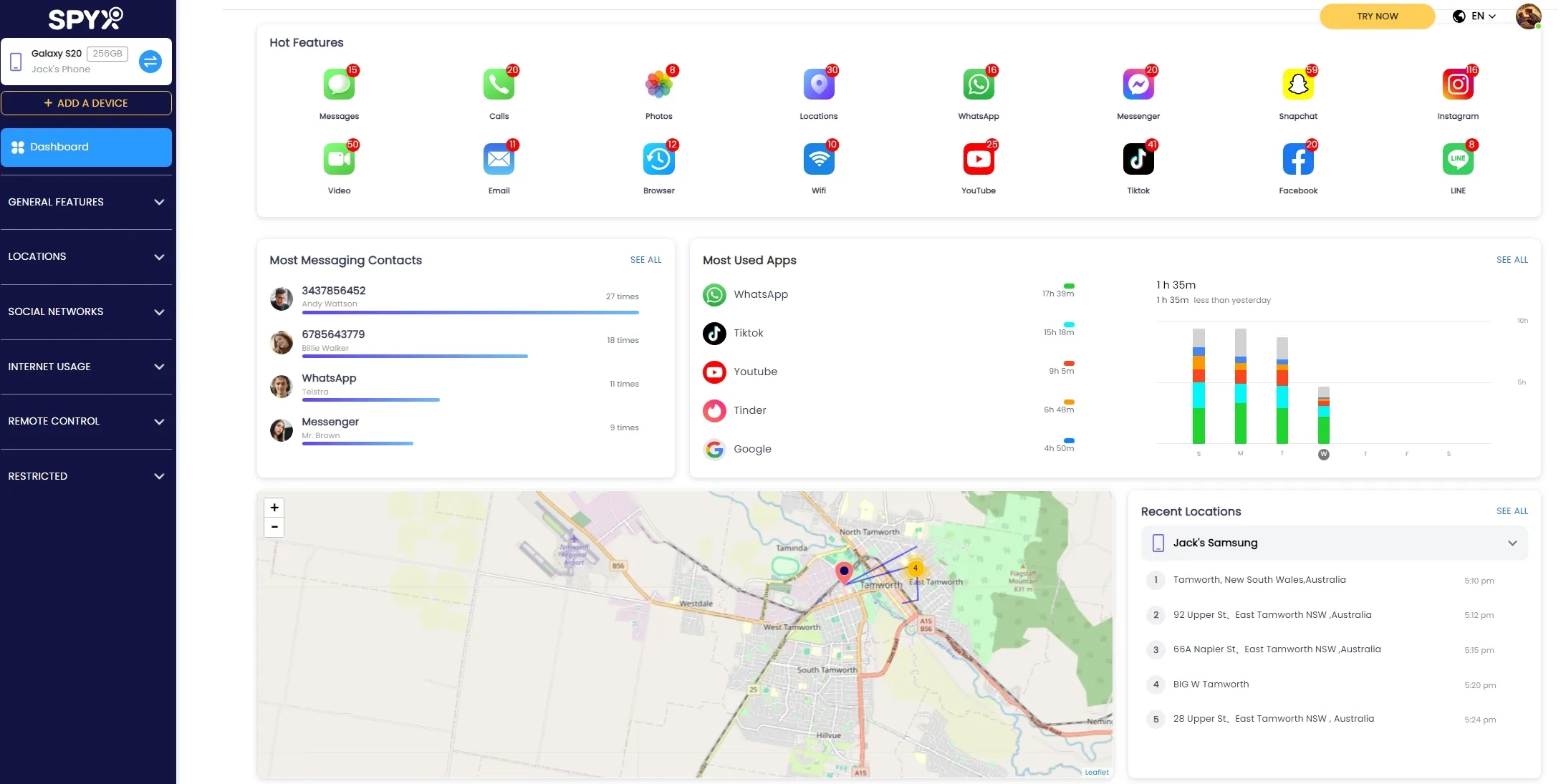Select the Wednesday marker on the usage chart
The height and width of the screenshot is (784, 1561).
[x=1324, y=454]
